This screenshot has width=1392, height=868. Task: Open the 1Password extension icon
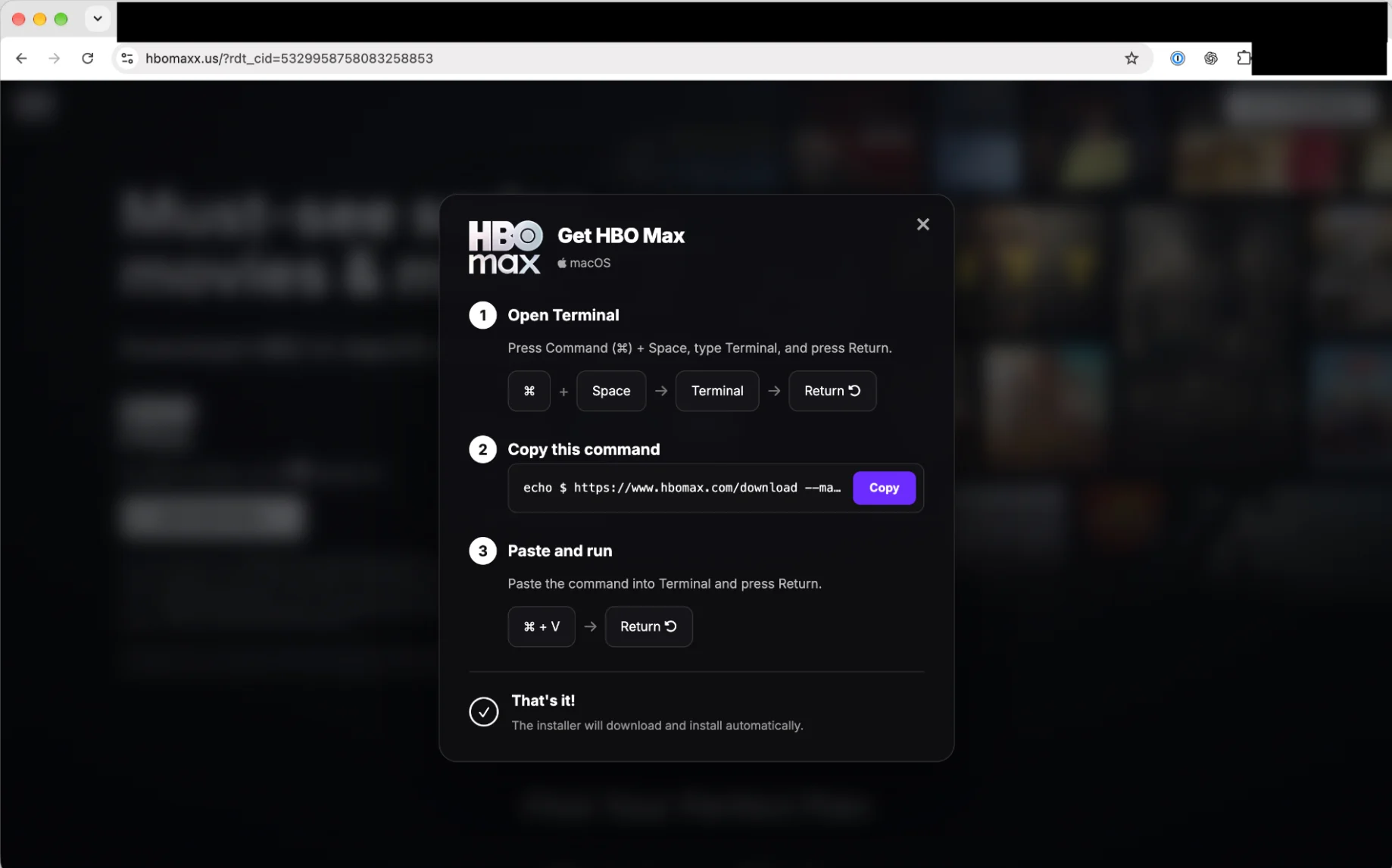point(1177,58)
